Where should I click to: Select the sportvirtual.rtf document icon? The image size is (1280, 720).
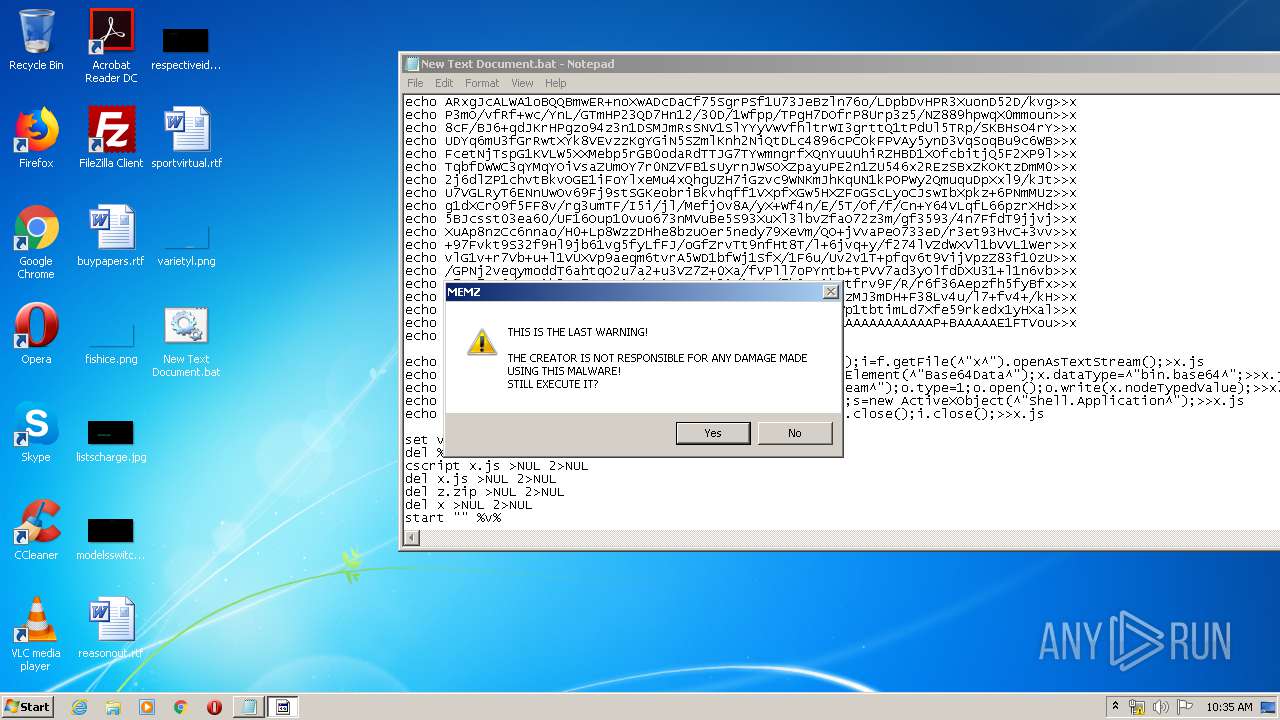click(186, 138)
